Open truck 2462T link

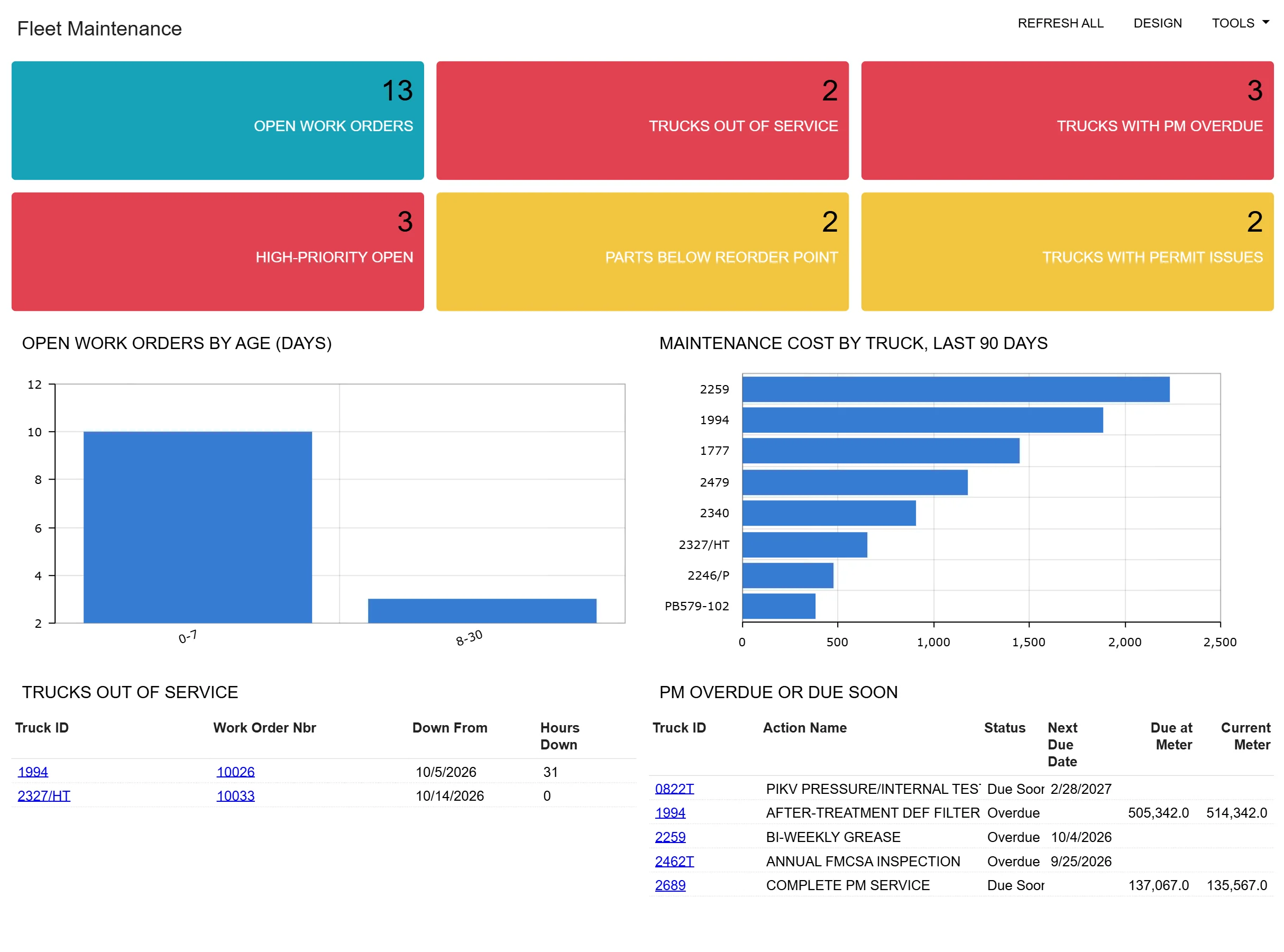[x=674, y=862]
